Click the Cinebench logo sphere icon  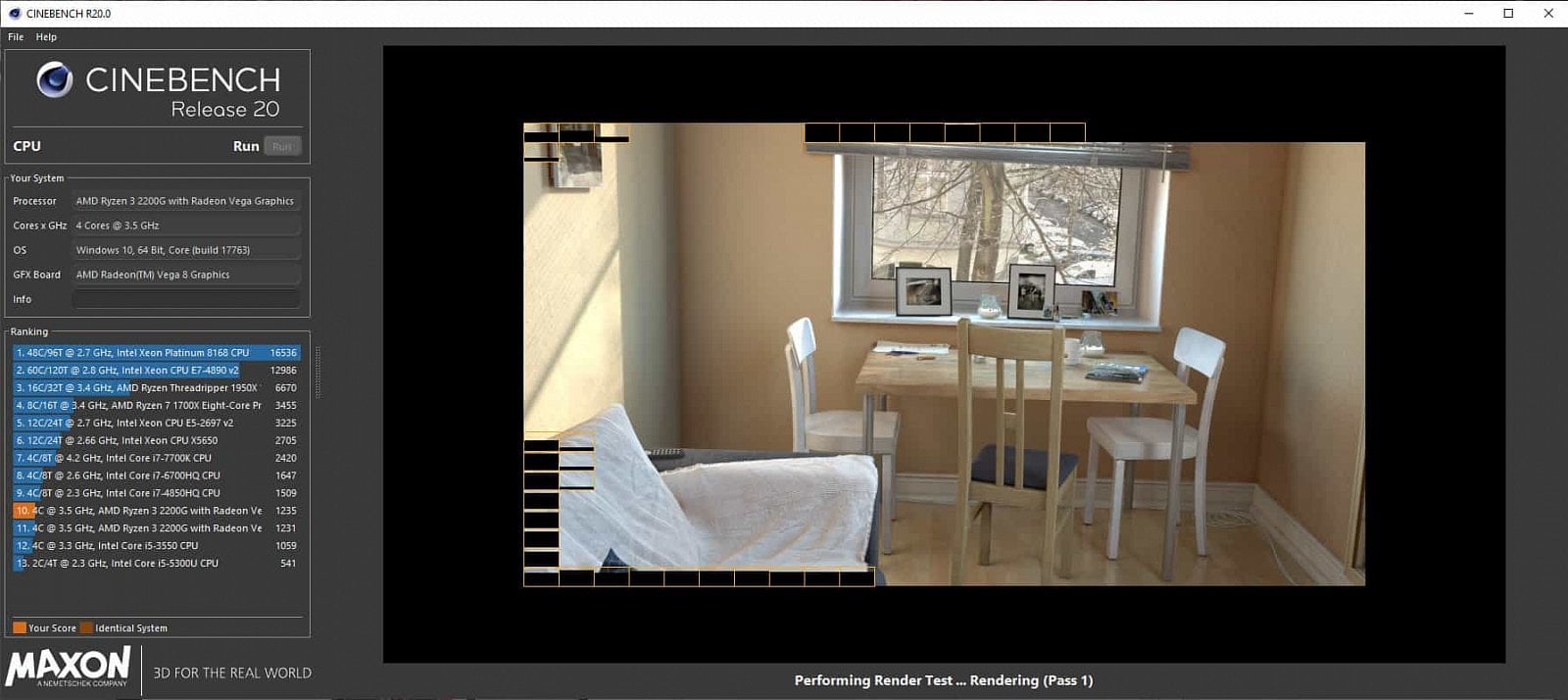(x=55, y=79)
